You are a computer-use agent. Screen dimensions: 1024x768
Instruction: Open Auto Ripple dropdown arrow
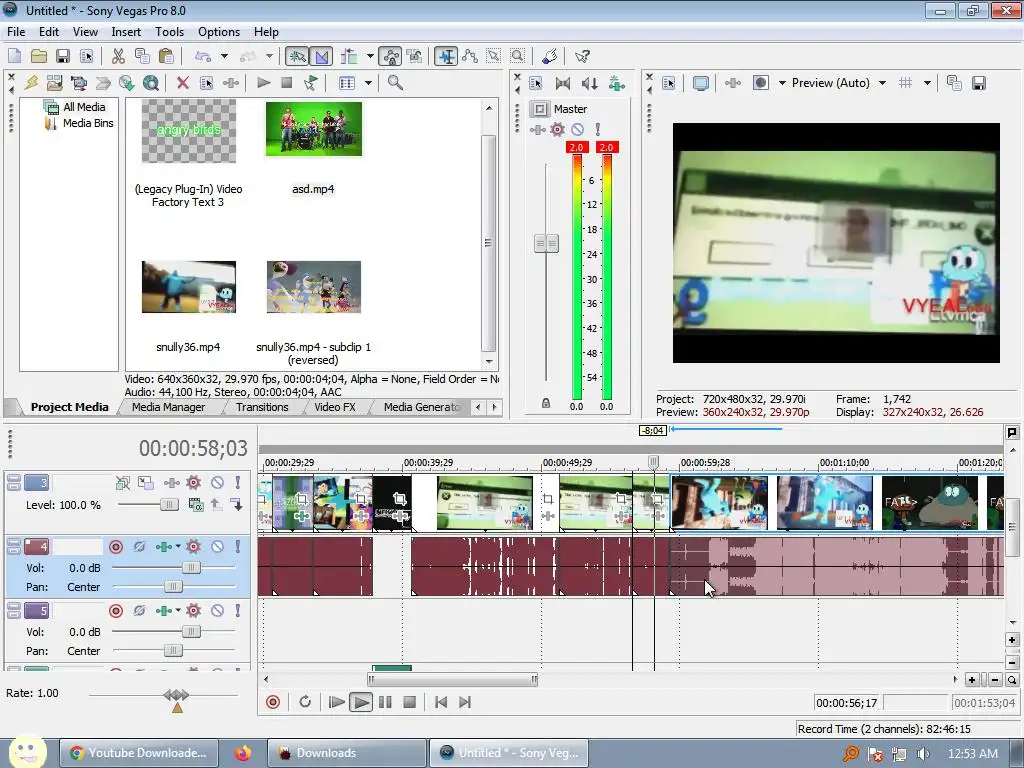370,56
